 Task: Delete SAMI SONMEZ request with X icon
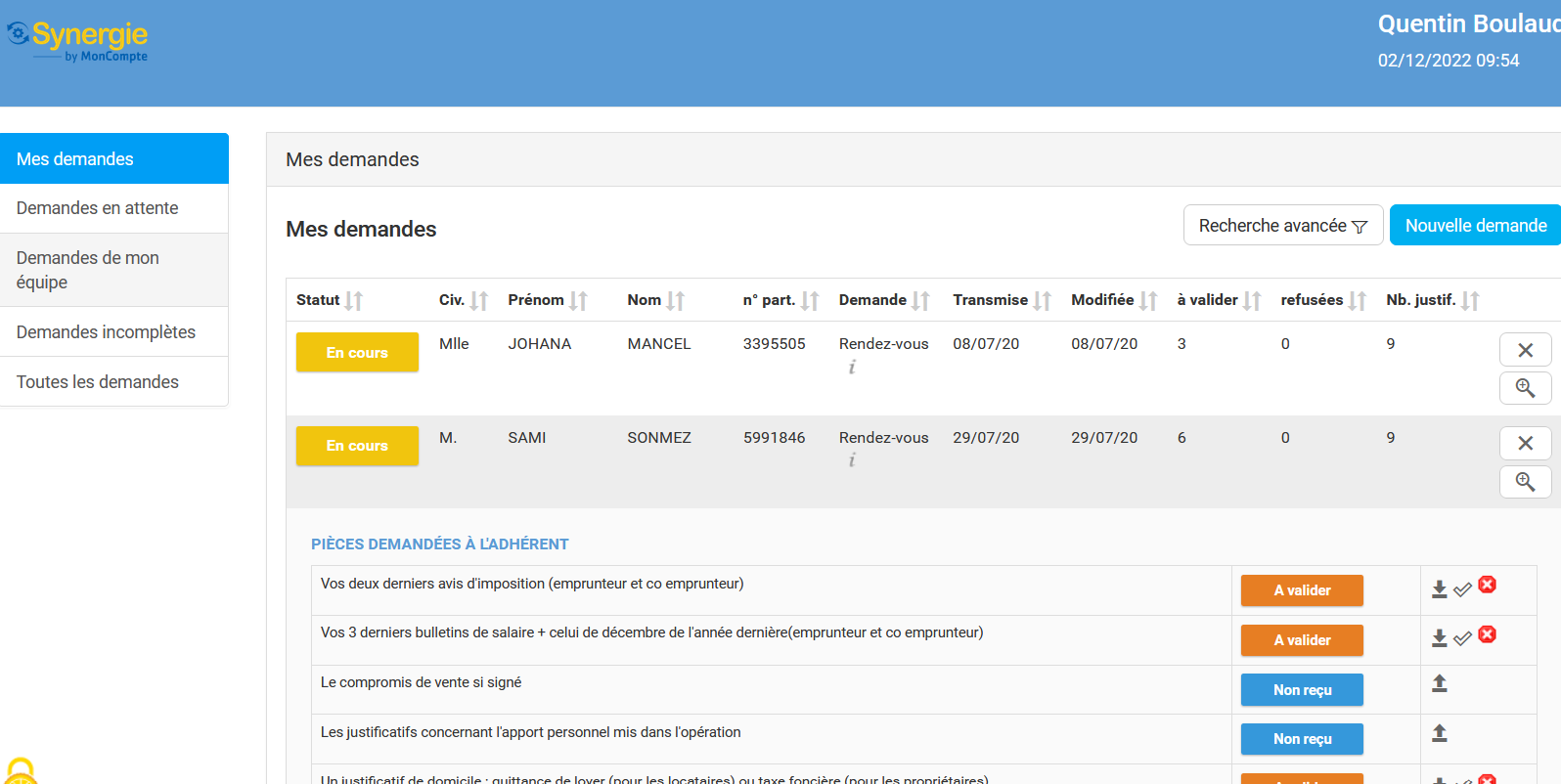click(1525, 443)
